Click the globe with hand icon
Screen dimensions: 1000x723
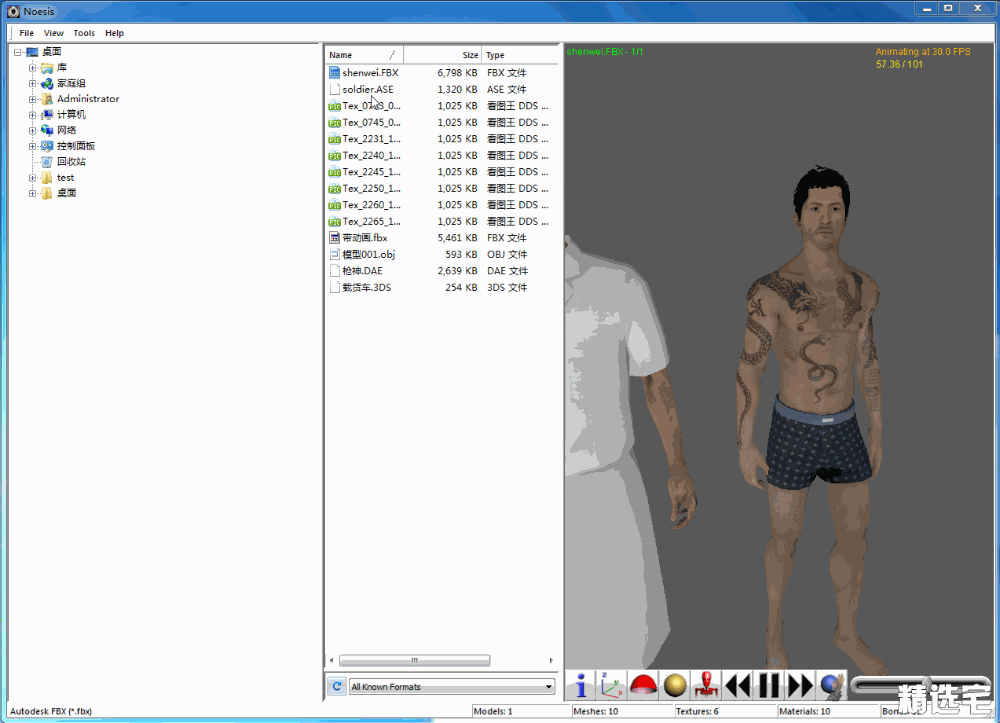pyautogui.click(x=832, y=685)
